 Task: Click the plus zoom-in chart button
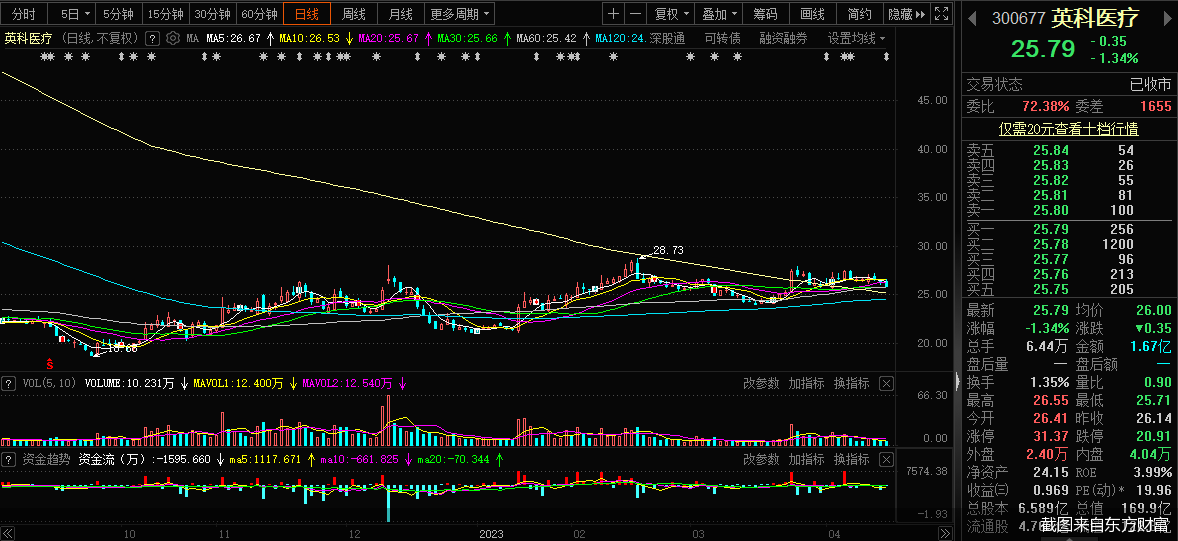(x=613, y=14)
